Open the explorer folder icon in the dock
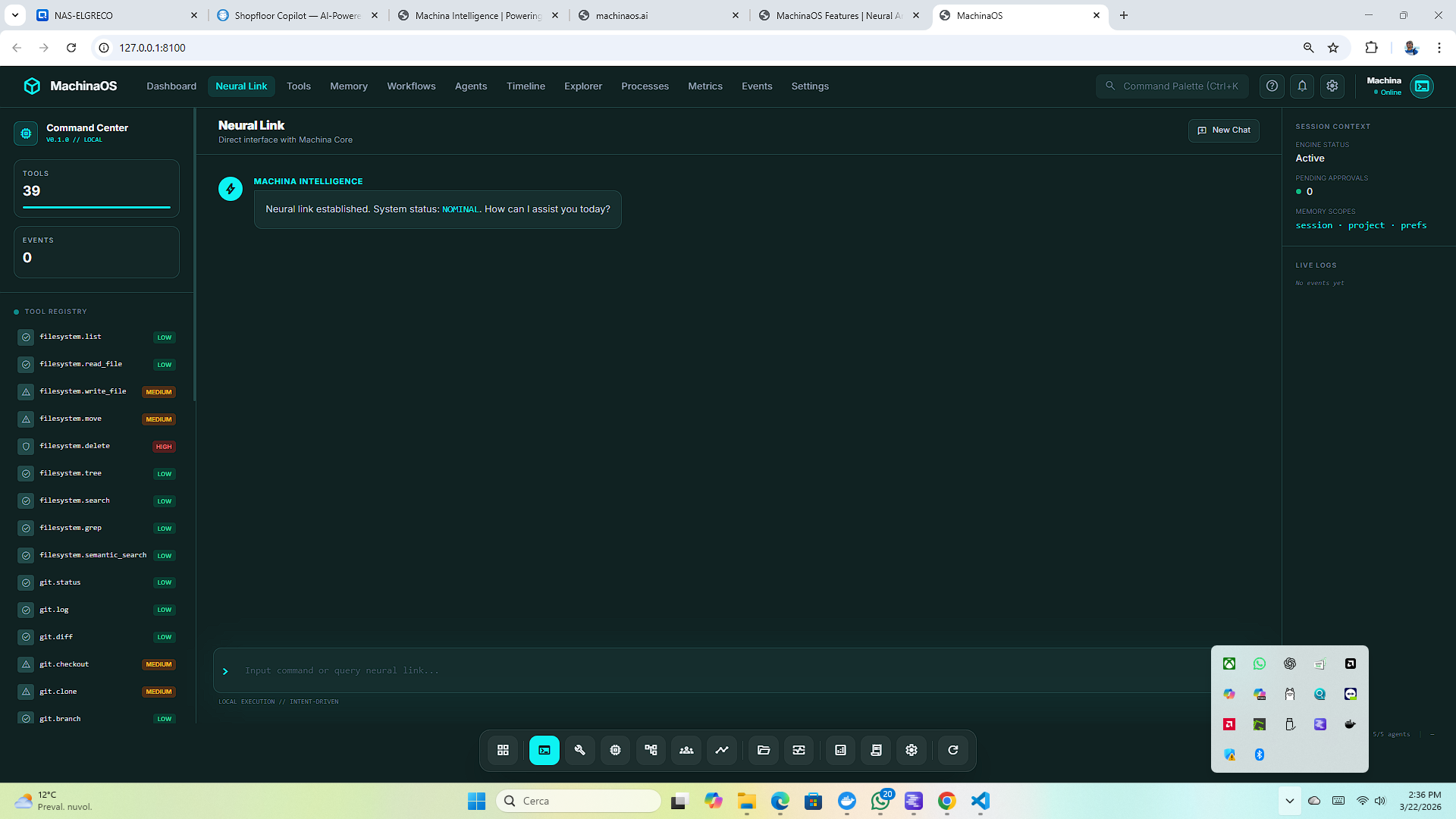The image size is (1456, 819). click(x=764, y=750)
